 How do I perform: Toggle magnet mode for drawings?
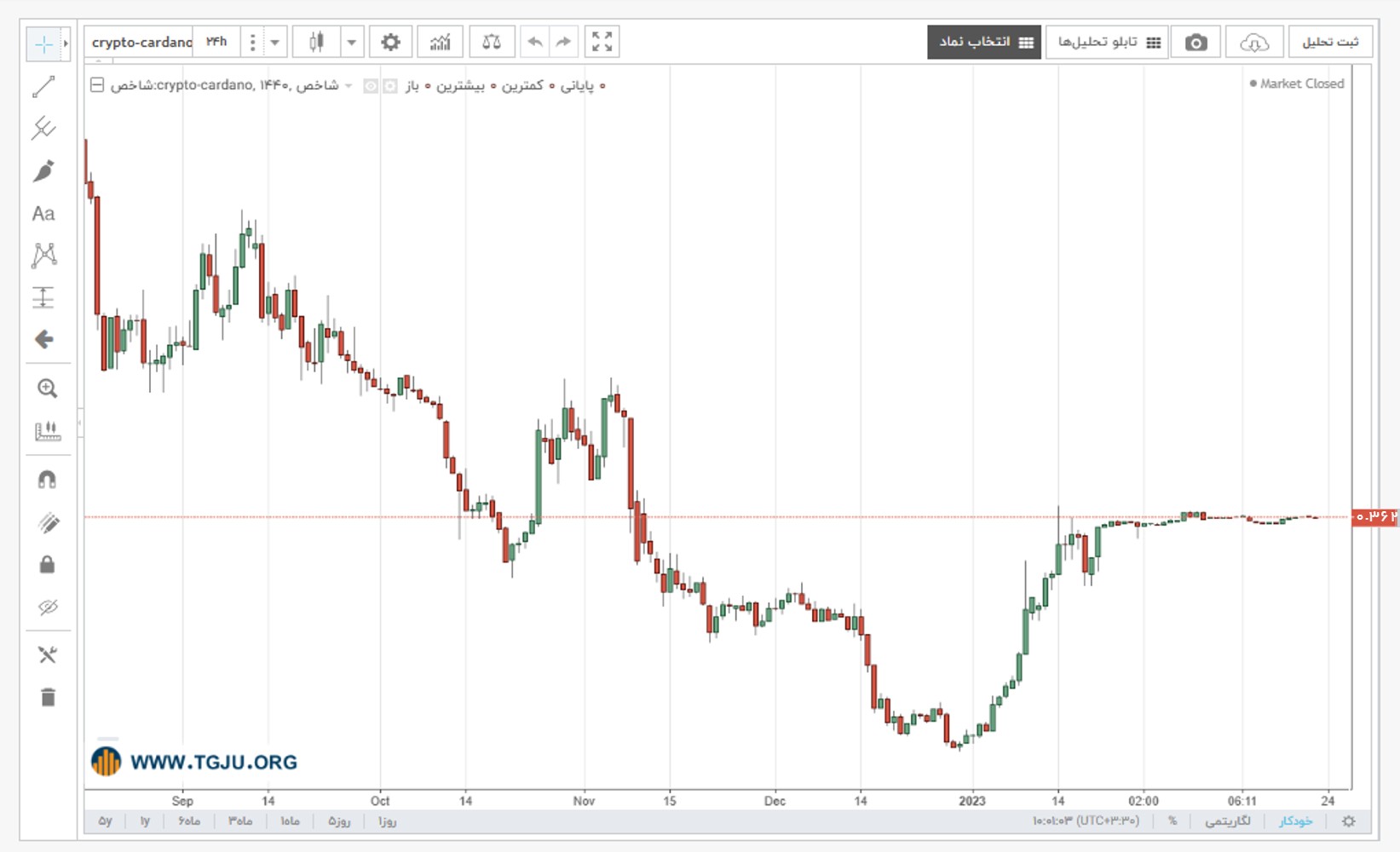(47, 481)
